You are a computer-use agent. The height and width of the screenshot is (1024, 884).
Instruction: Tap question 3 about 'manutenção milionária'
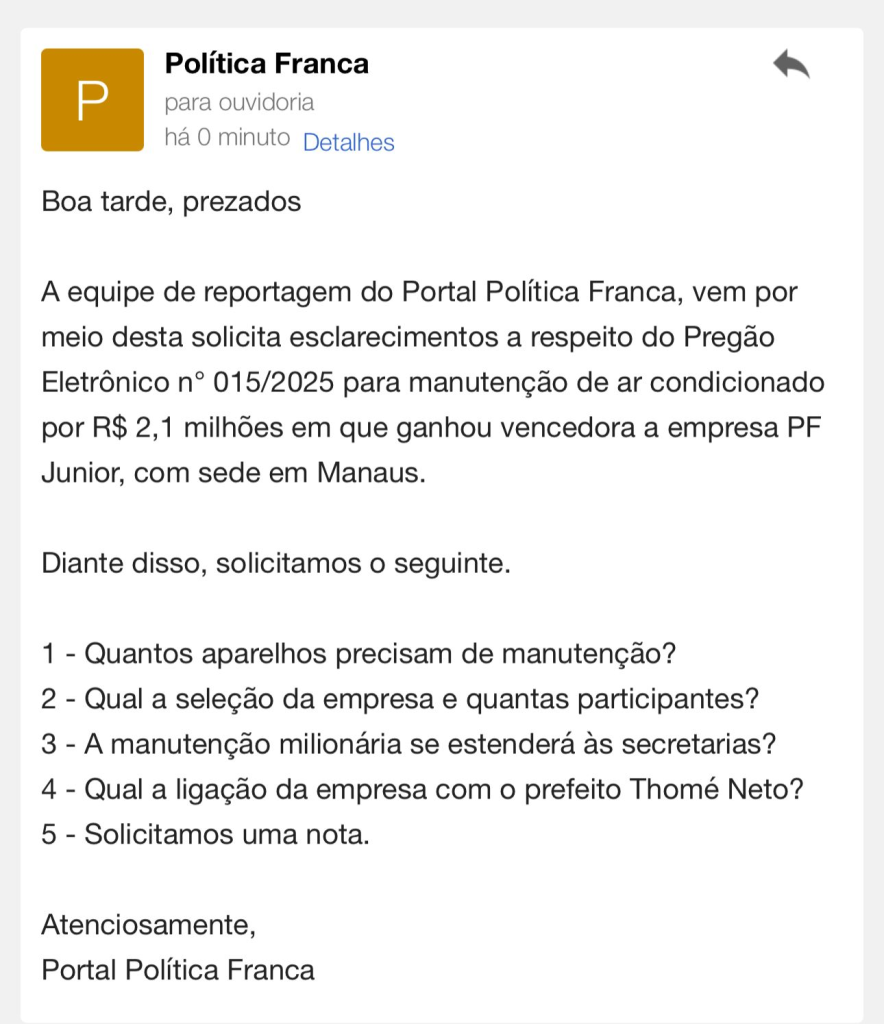click(x=410, y=744)
